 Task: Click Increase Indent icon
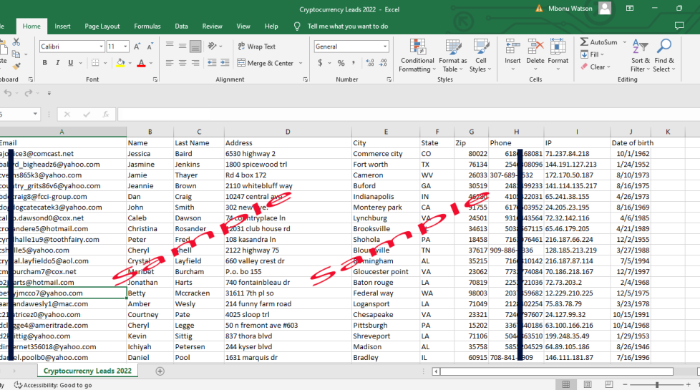[x=225, y=63]
